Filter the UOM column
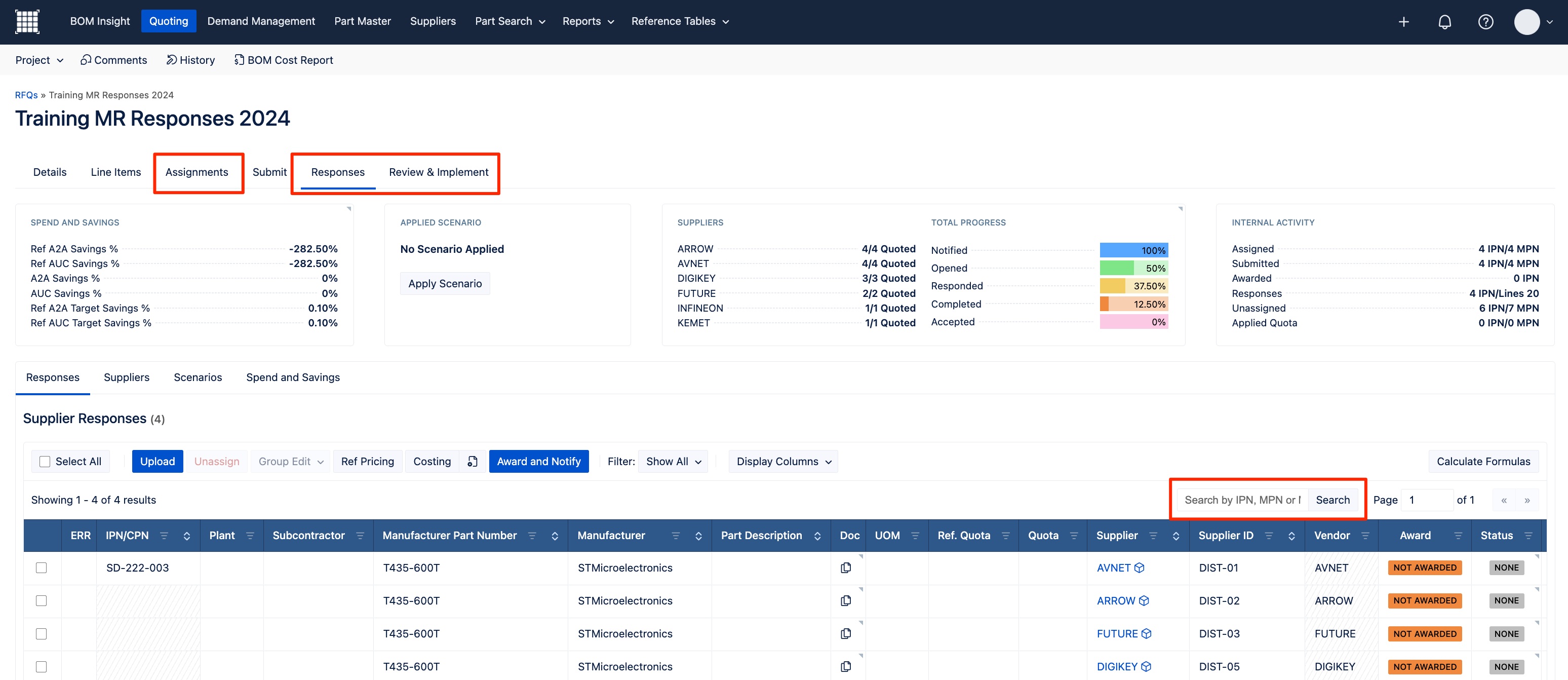Image resolution: width=1568 pixels, height=680 pixels. 915,536
